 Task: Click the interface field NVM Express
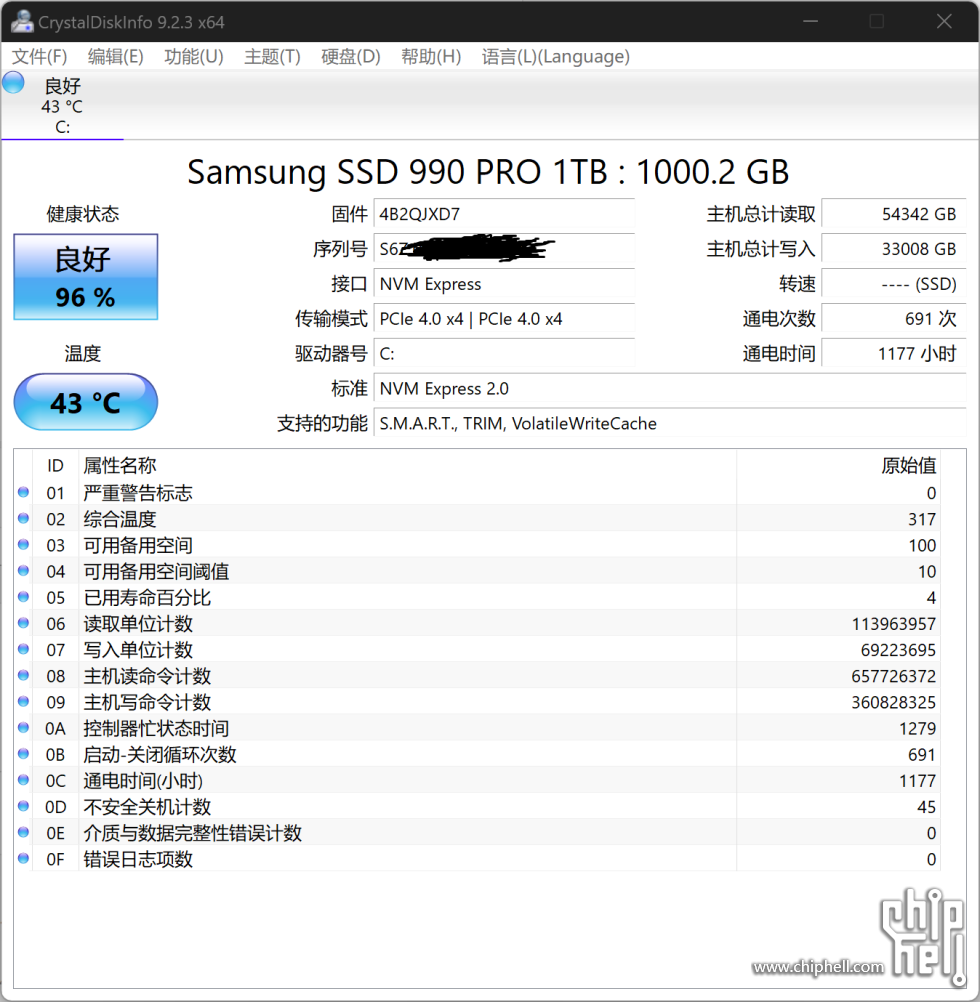tap(504, 284)
